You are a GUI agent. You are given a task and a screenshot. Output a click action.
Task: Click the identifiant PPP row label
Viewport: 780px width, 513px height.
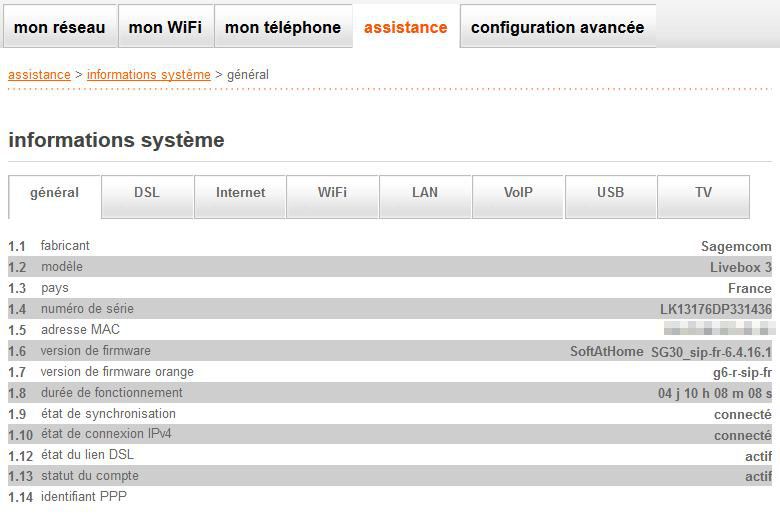click(x=84, y=497)
